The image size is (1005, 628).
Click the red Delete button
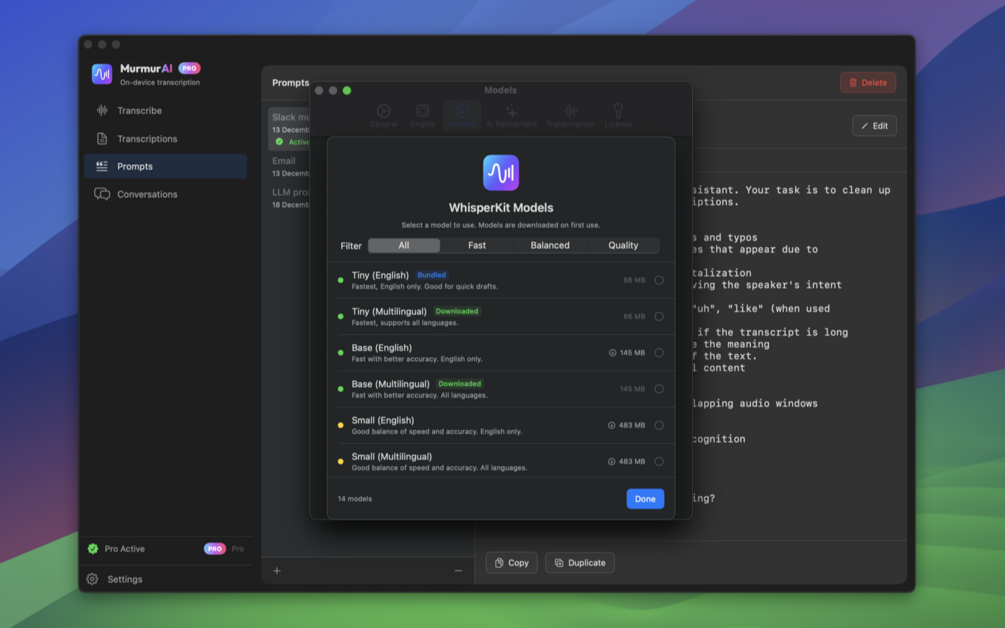pyautogui.click(x=868, y=82)
